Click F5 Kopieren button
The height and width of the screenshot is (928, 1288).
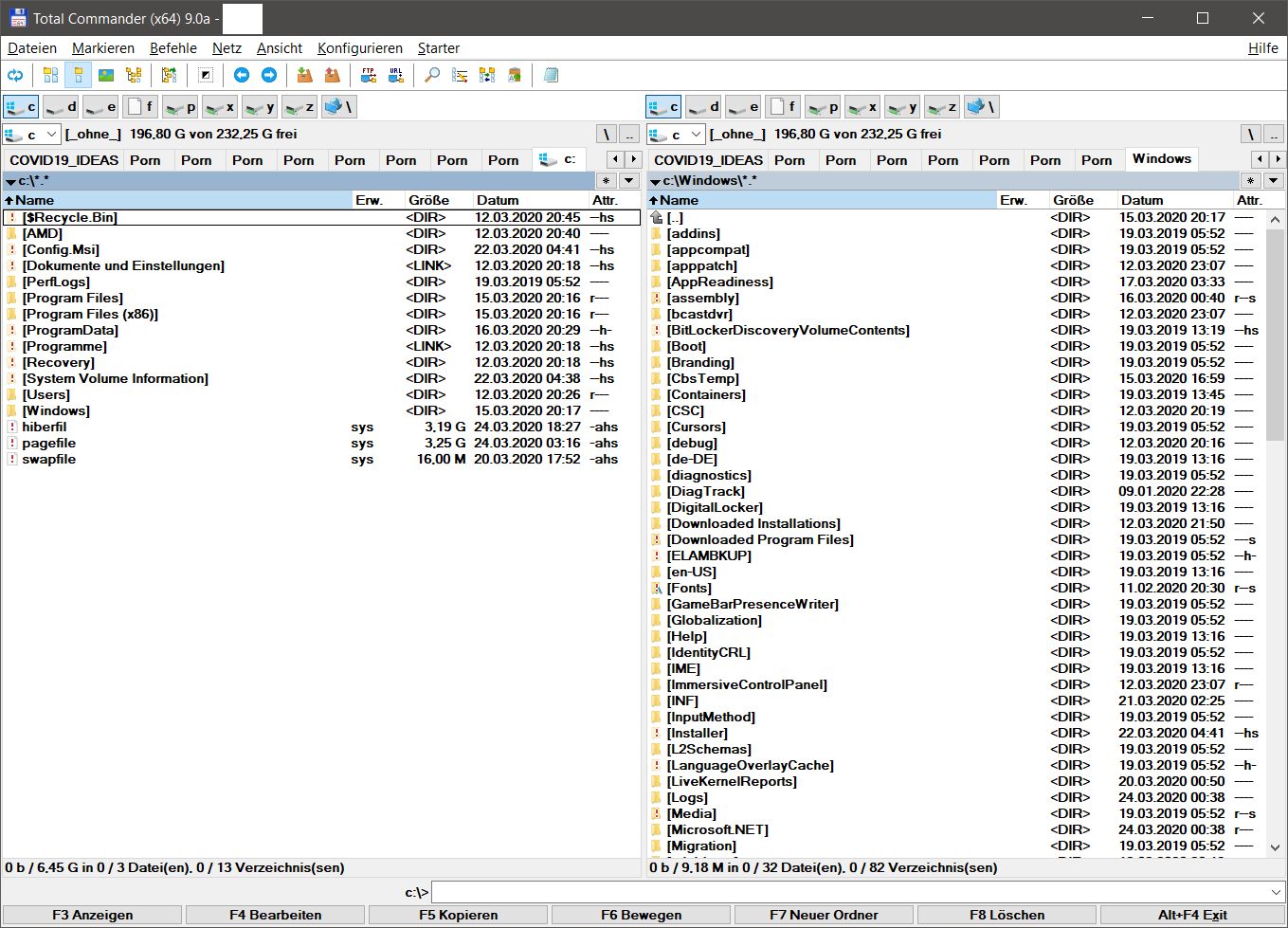click(458, 915)
